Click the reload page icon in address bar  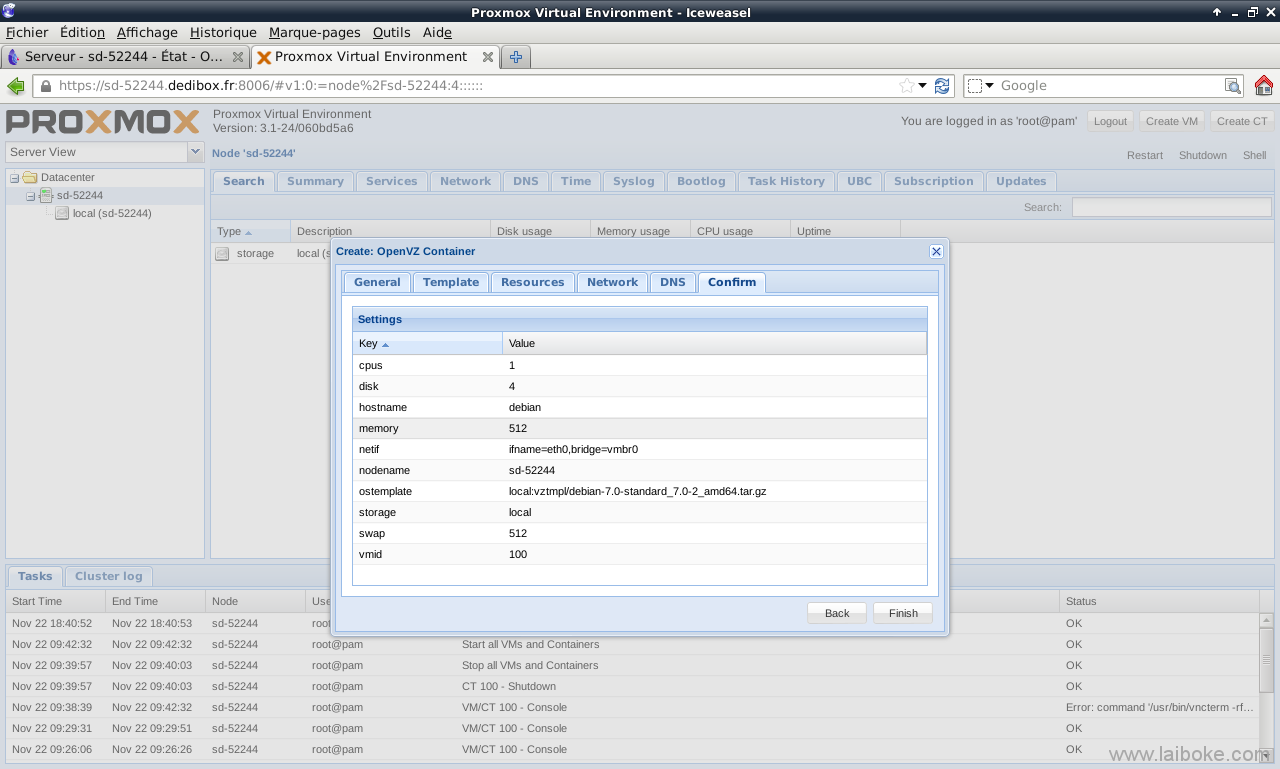click(942, 86)
